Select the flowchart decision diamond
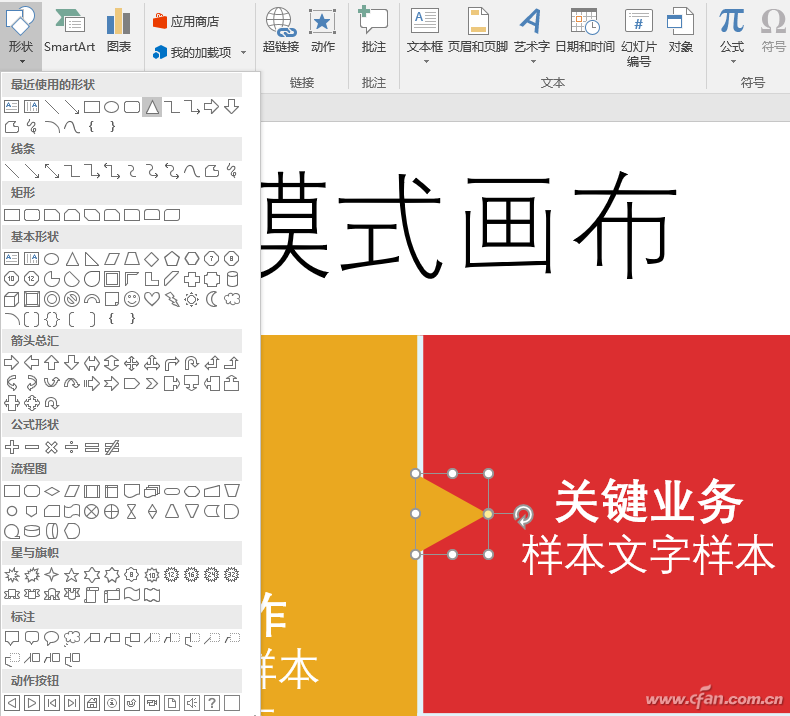This screenshot has height=716, width=790. [x=51, y=491]
